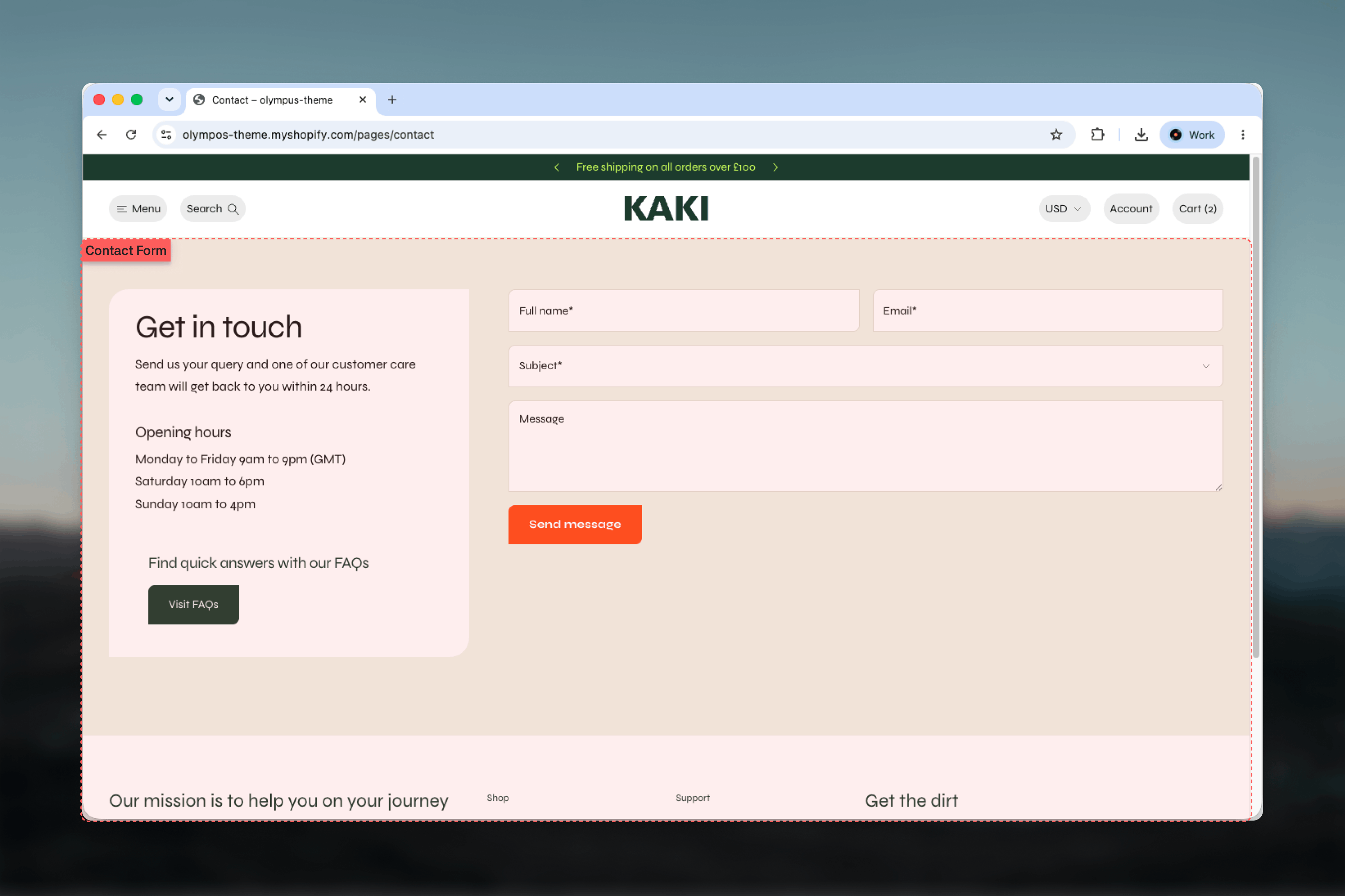Viewport: 1345px width, 896px height.
Task: Click into the Message textarea
Action: point(865,446)
